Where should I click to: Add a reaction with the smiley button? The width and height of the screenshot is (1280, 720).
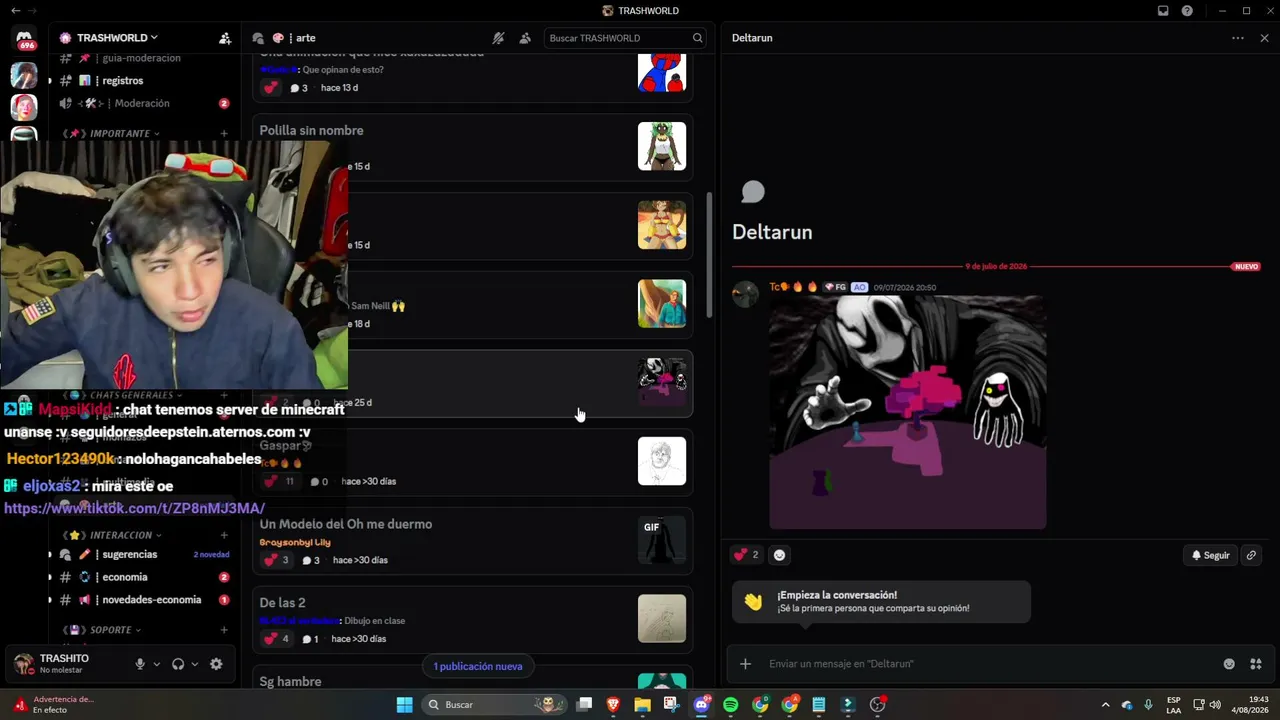pyautogui.click(x=780, y=555)
